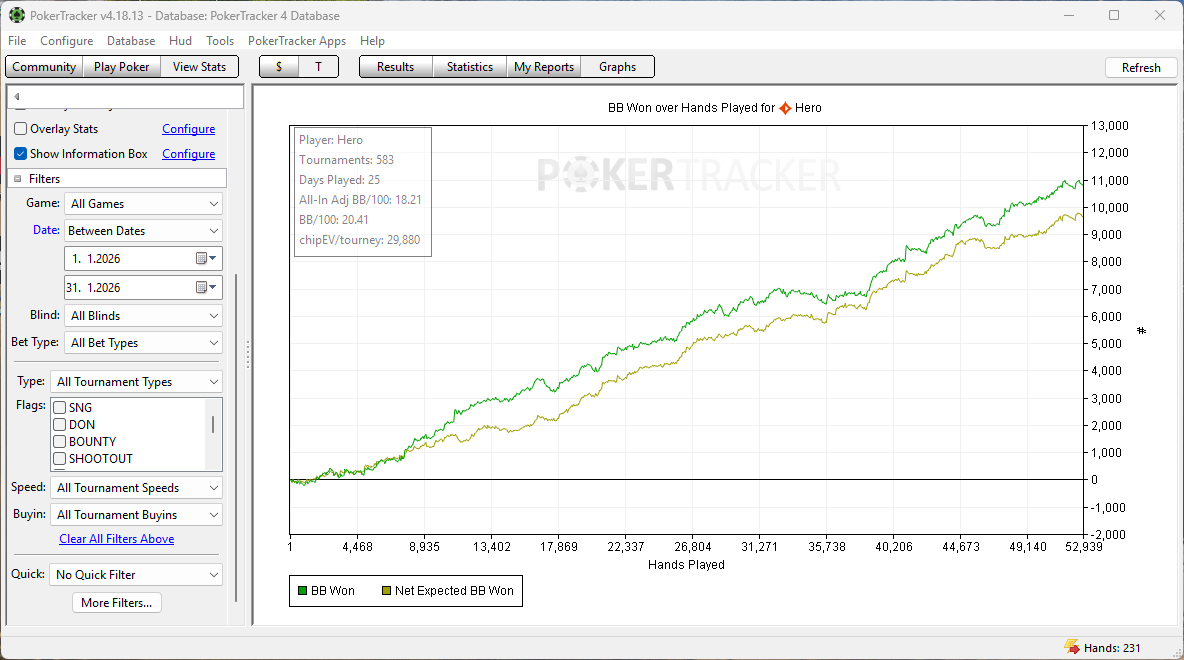
Task: Switch to cash games with the $ button
Action: tap(279, 67)
